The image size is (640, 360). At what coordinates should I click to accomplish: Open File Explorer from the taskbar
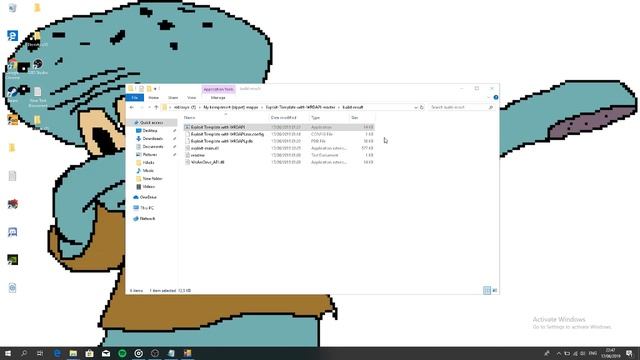[x=73, y=353]
